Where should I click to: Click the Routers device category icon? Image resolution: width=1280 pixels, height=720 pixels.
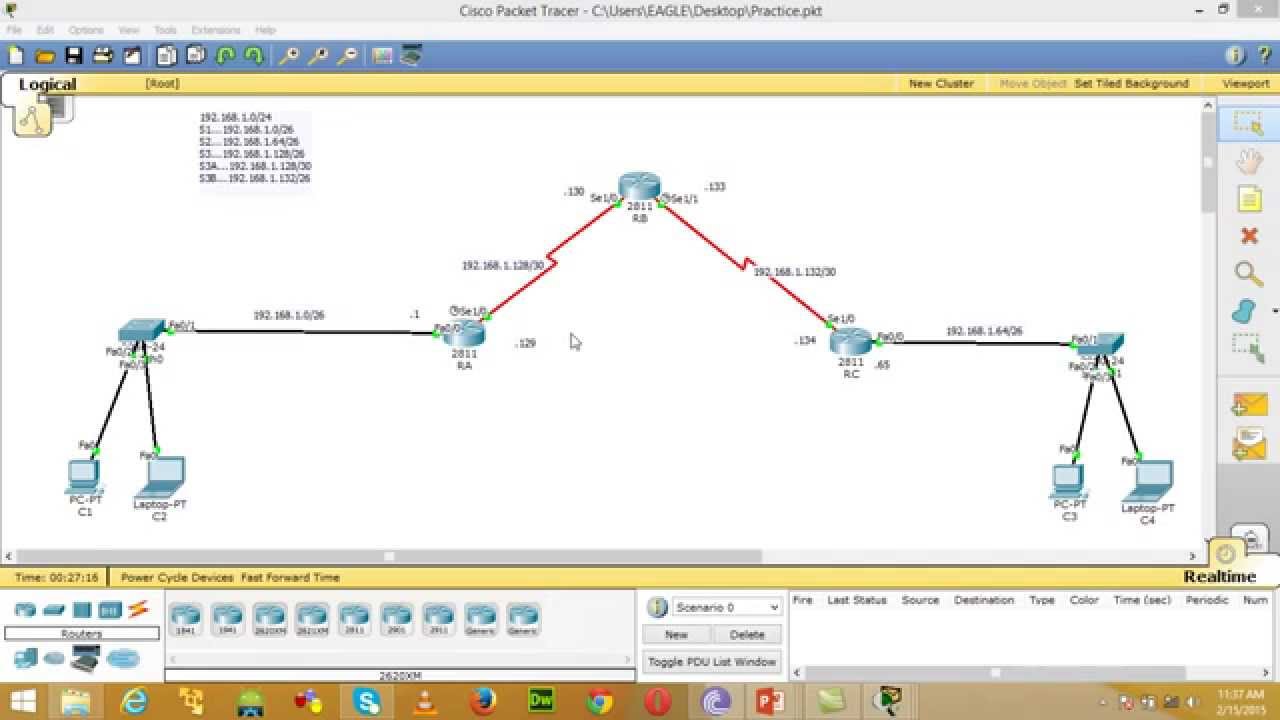tap(25, 609)
